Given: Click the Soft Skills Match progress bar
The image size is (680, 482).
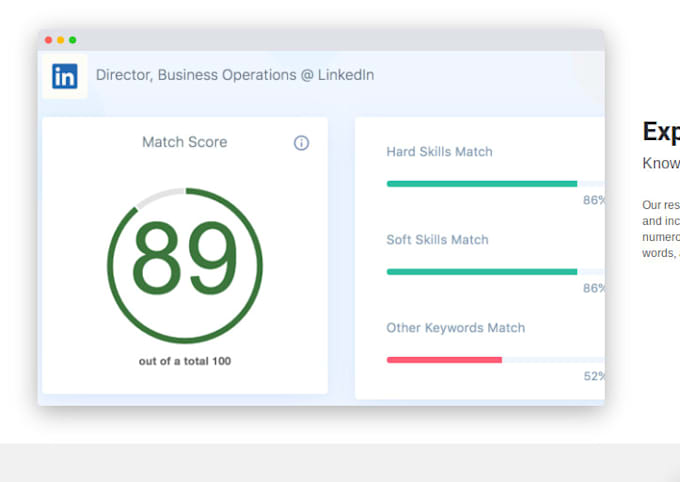Looking at the screenshot, I should (x=495, y=272).
